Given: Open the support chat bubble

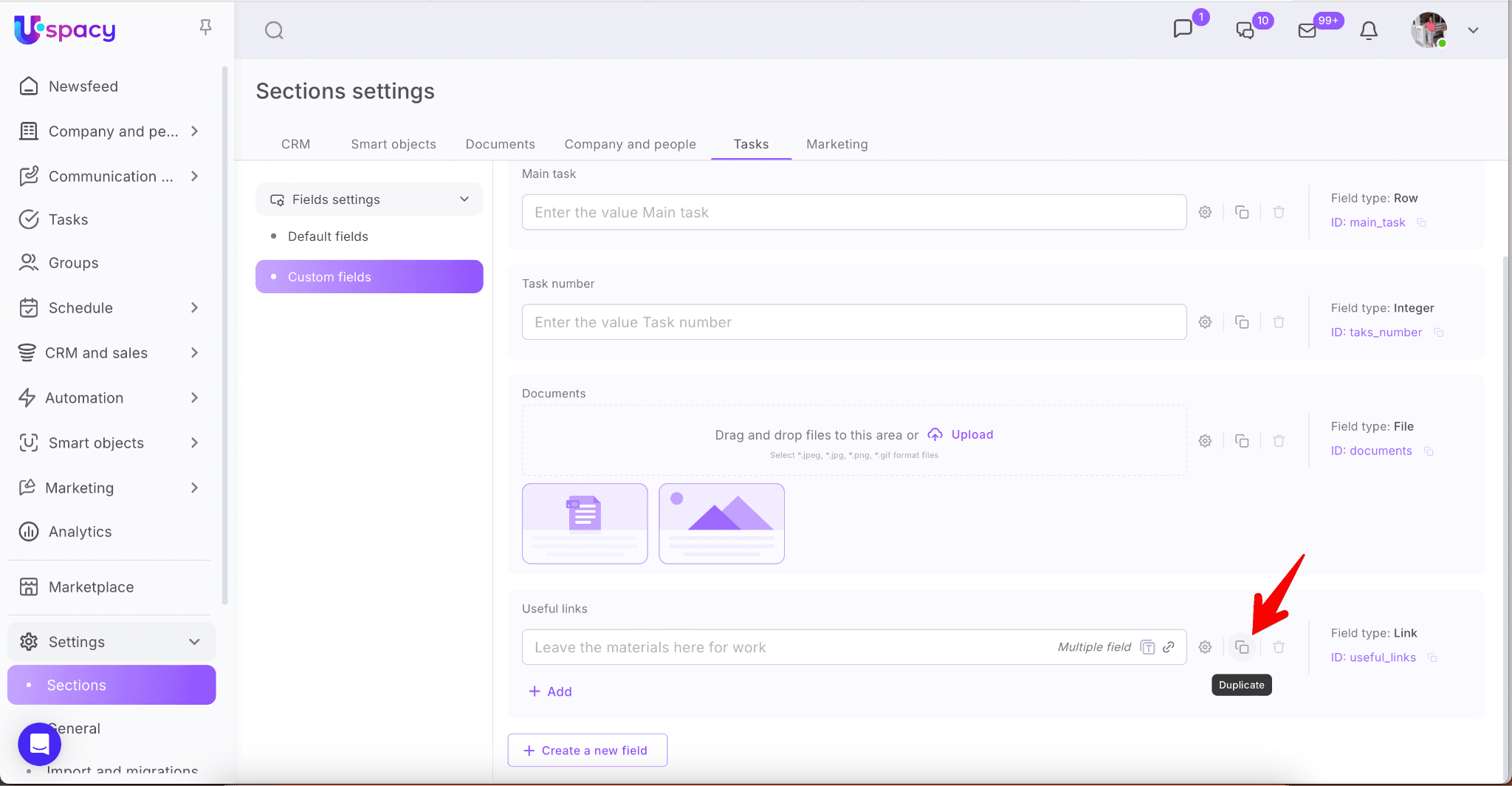Looking at the screenshot, I should [x=39, y=744].
